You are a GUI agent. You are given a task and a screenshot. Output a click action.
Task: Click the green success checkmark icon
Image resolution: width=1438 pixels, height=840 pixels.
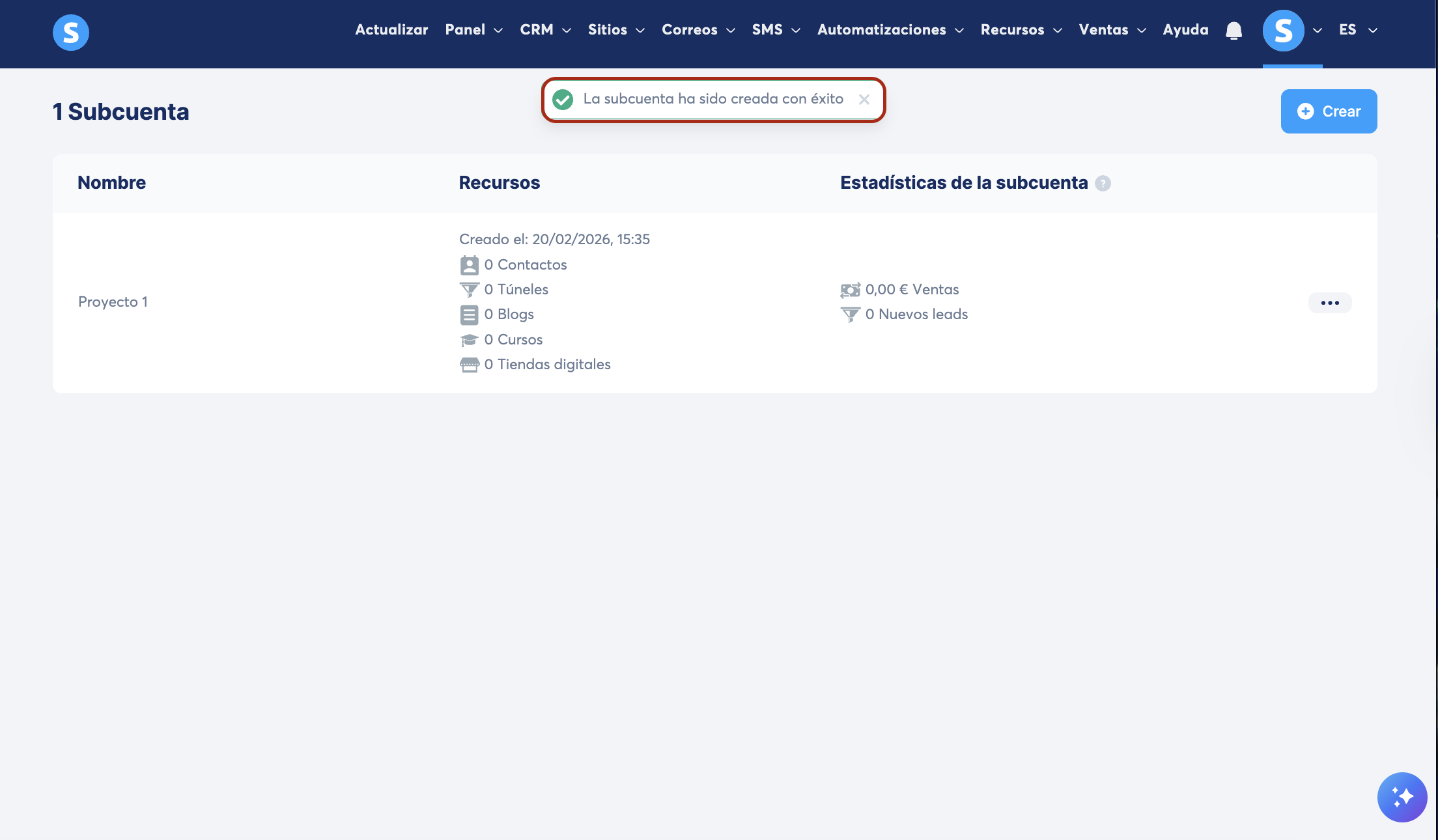tap(563, 100)
